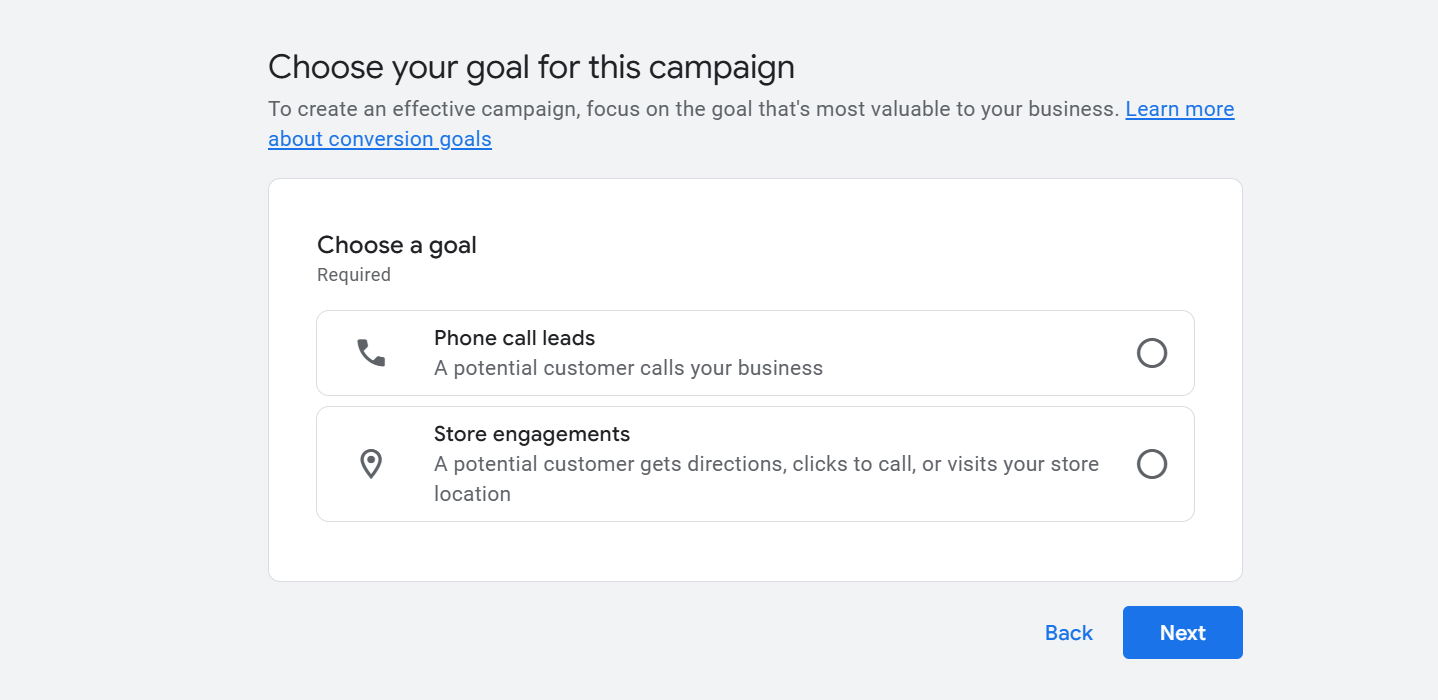The image size is (1438, 700).
Task: Select the Phone call leads radio button
Action: pyautogui.click(x=1152, y=352)
